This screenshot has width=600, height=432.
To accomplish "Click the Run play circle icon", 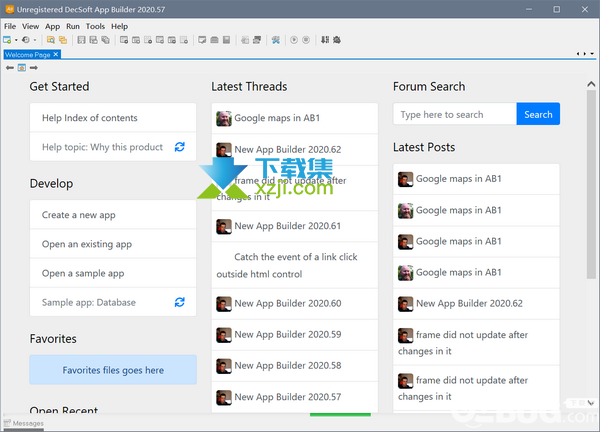I will pyautogui.click(x=294, y=40).
